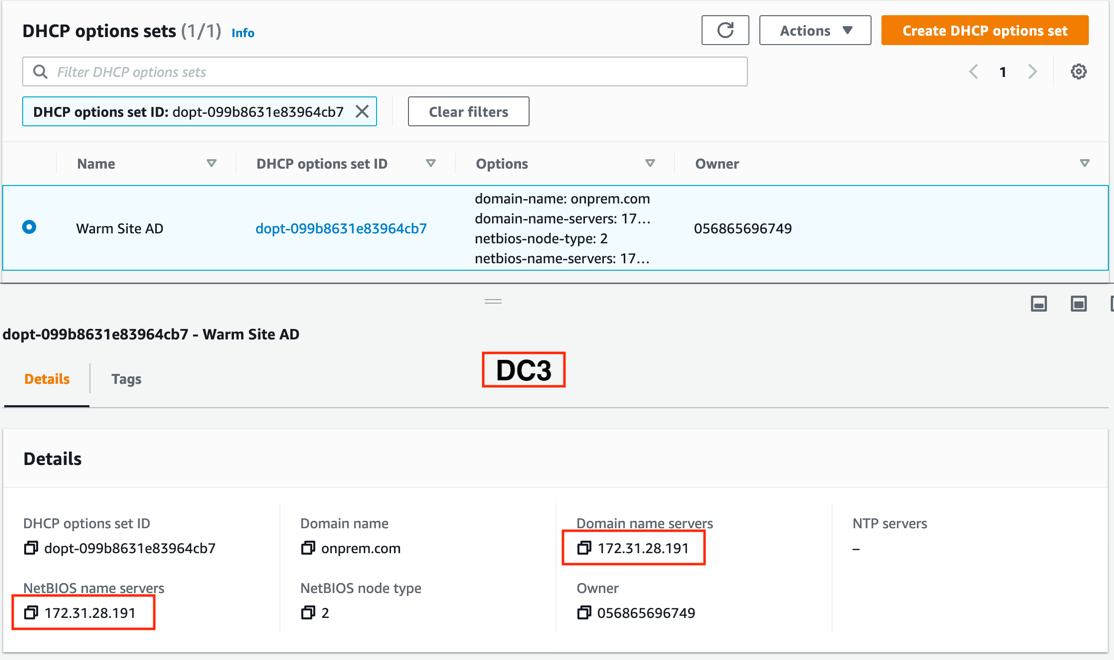Image resolution: width=1114 pixels, height=660 pixels.
Task: Refresh the DHCP options sets list
Action: [724, 30]
